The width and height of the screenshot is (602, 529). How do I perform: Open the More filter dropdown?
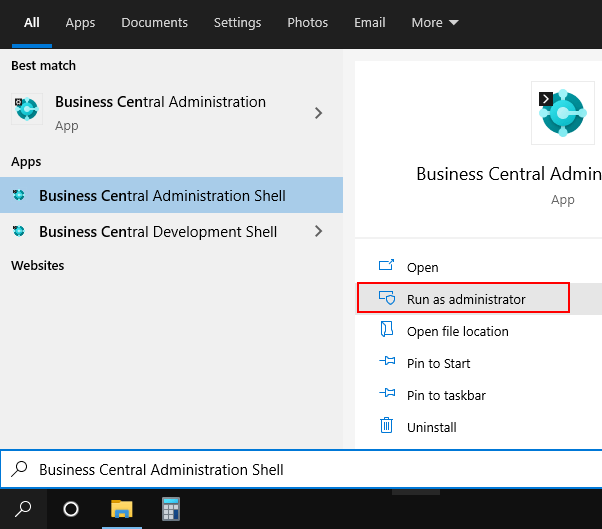434,22
